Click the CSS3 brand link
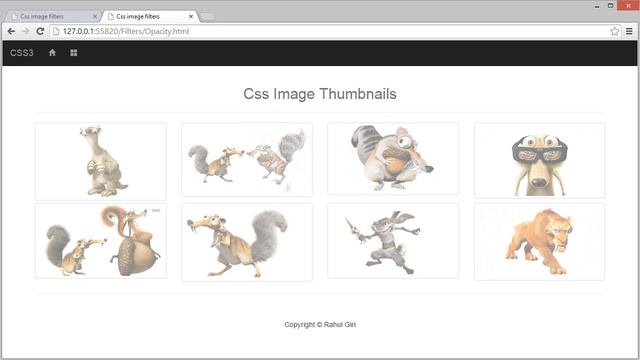The height and width of the screenshot is (360, 640). pos(22,53)
